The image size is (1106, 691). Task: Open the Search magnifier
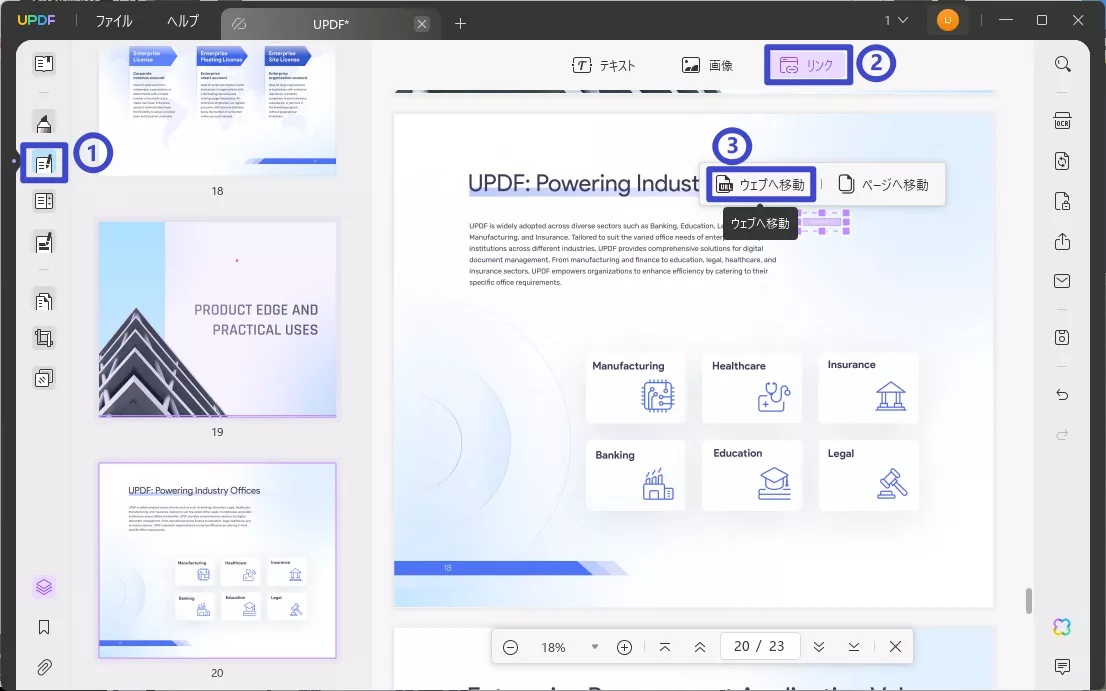[1062, 64]
